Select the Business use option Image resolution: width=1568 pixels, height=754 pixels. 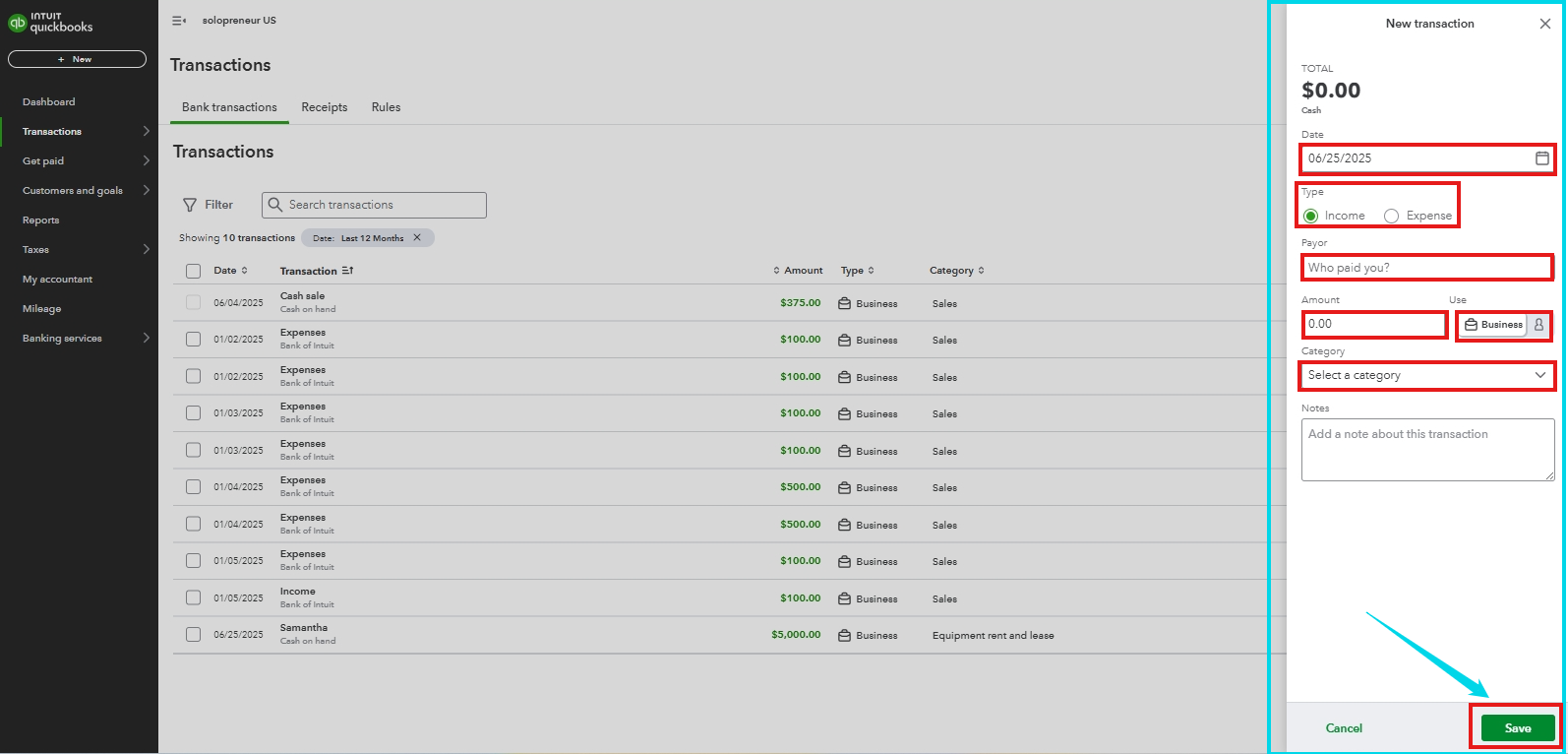[1492, 325]
